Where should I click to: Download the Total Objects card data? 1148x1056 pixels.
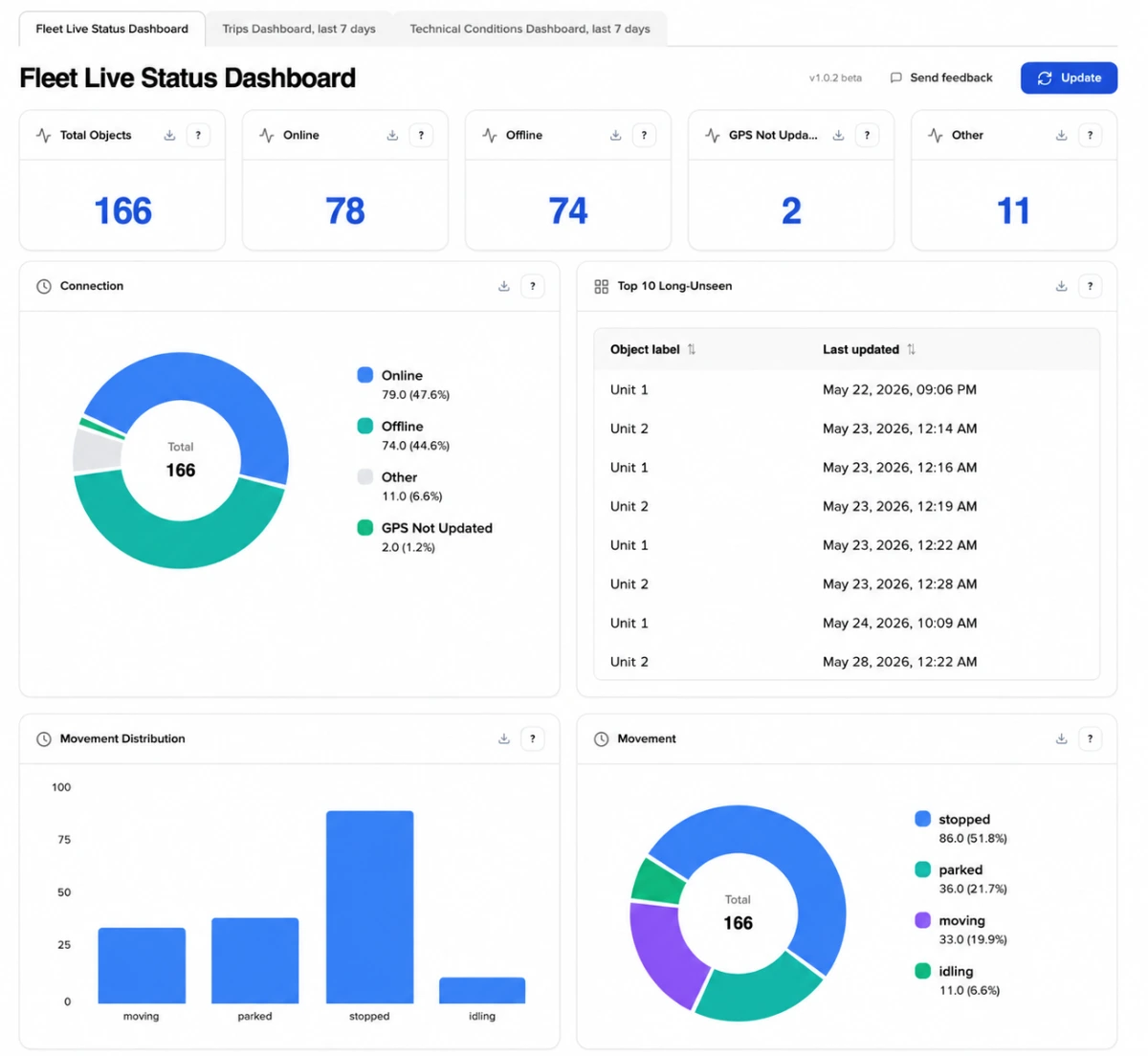click(x=169, y=136)
